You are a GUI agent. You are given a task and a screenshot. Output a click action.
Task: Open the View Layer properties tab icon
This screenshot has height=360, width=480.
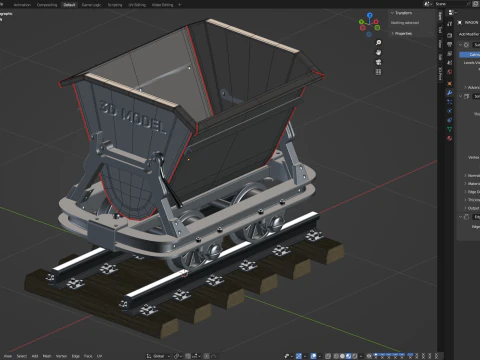[450, 53]
